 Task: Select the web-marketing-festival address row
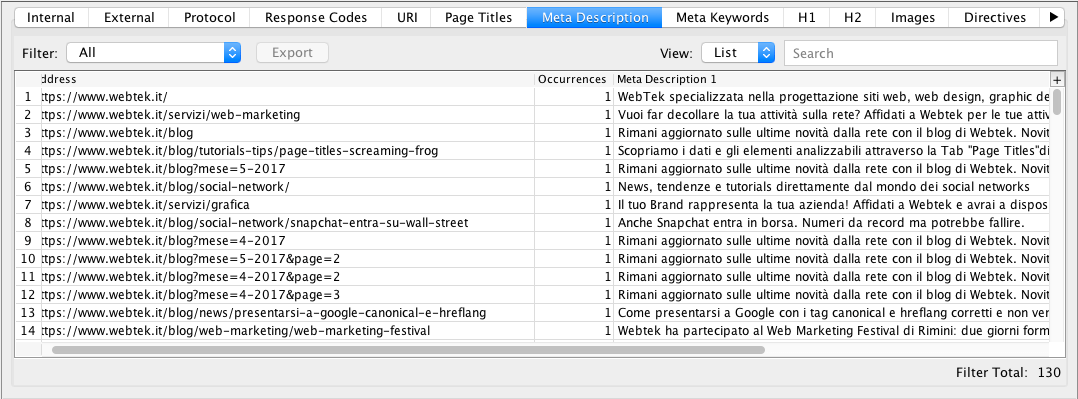point(288,330)
